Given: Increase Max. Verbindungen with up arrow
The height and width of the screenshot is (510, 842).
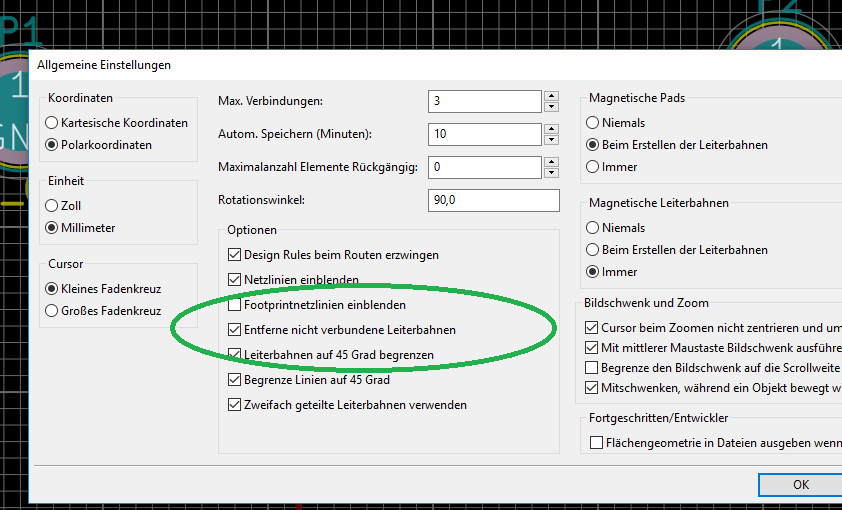Looking at the screenshot, I should pyautogui.click(x=551, y=96).
